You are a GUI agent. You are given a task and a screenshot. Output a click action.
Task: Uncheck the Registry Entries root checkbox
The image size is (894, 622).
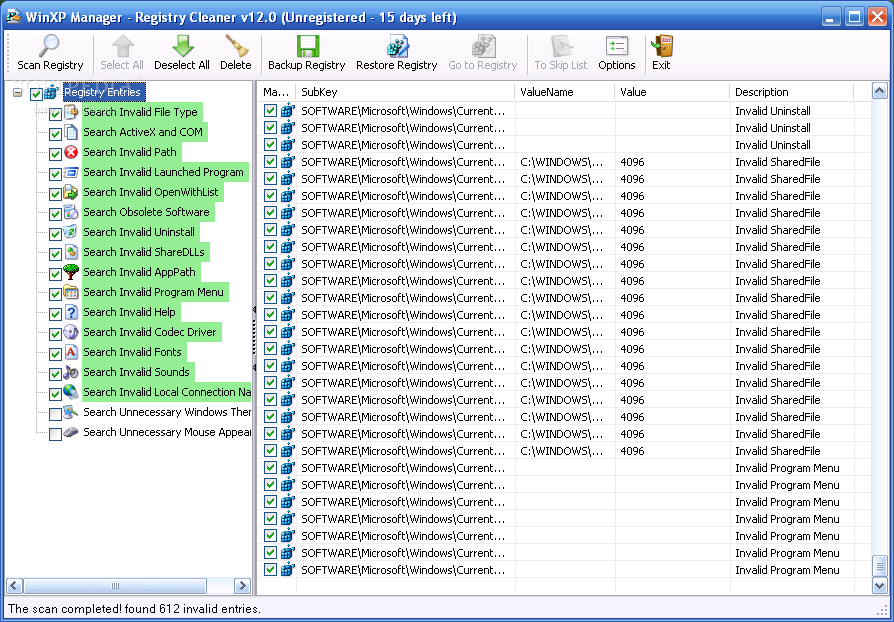[x=36, y=93]
